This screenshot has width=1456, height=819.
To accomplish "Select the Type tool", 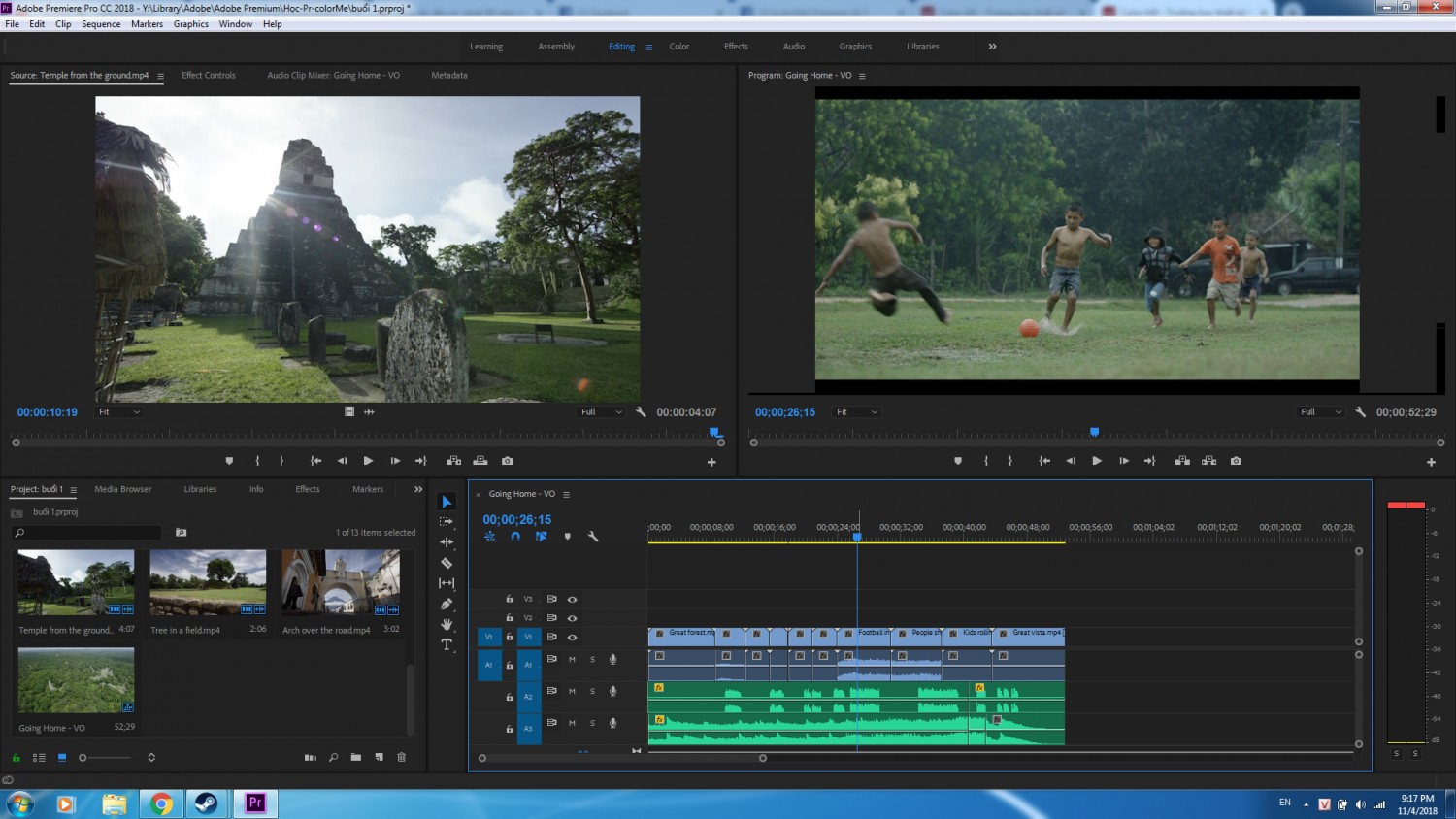I will click(x=447, y=644).
